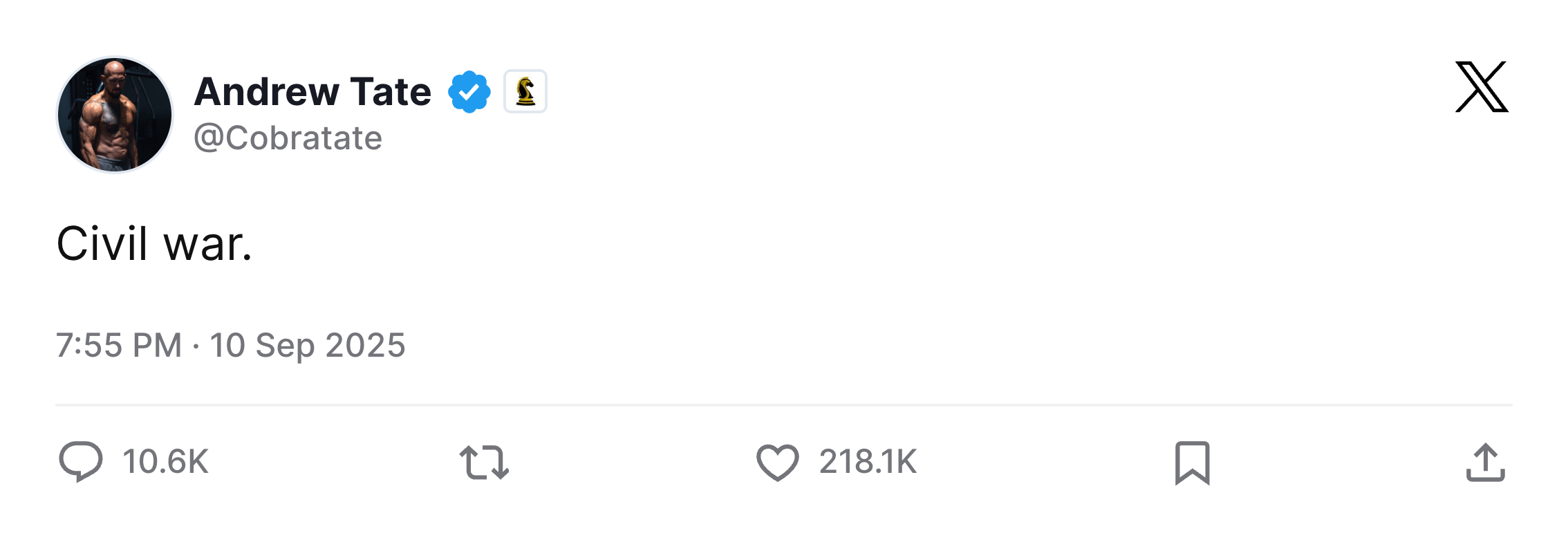Click the word "war." in the tweet
The height and width of the screenshot is (542, 1568).
point(208,244)
